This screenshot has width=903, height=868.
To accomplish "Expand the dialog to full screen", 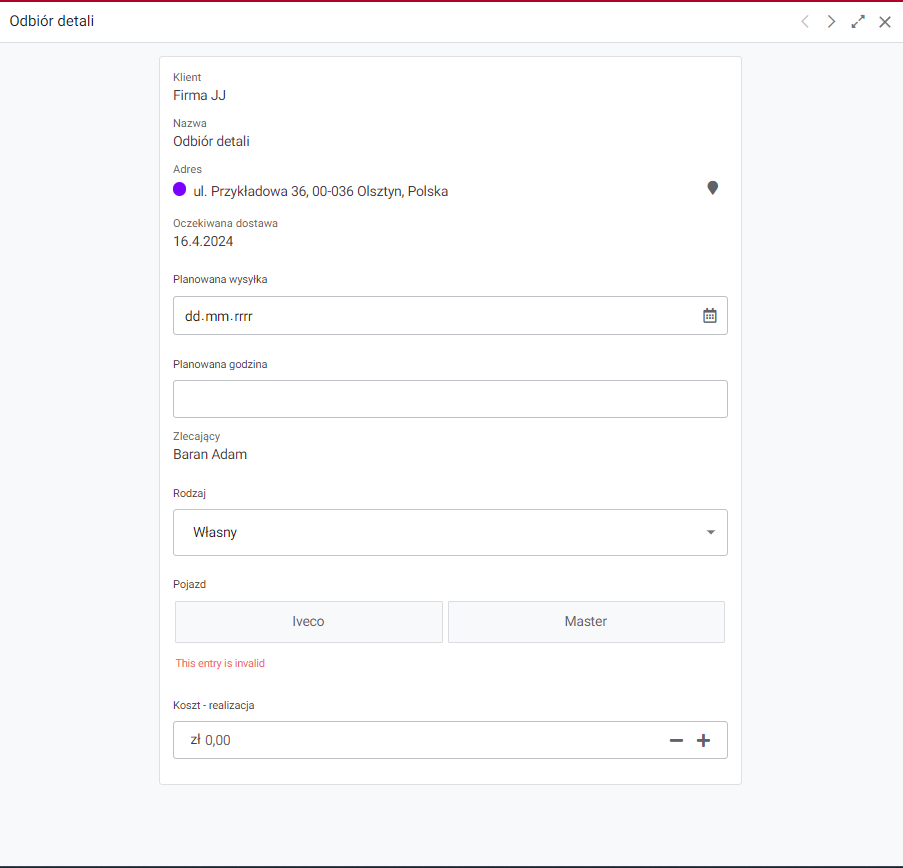I will [x=858, y=21].
